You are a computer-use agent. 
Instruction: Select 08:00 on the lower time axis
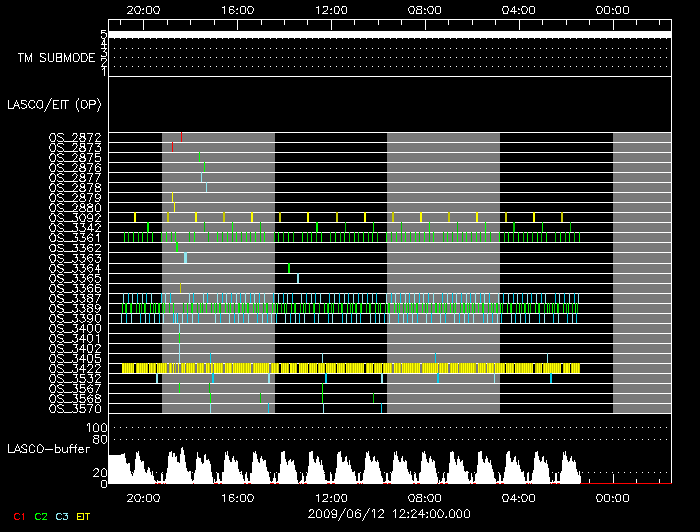(x=425, y=498)
